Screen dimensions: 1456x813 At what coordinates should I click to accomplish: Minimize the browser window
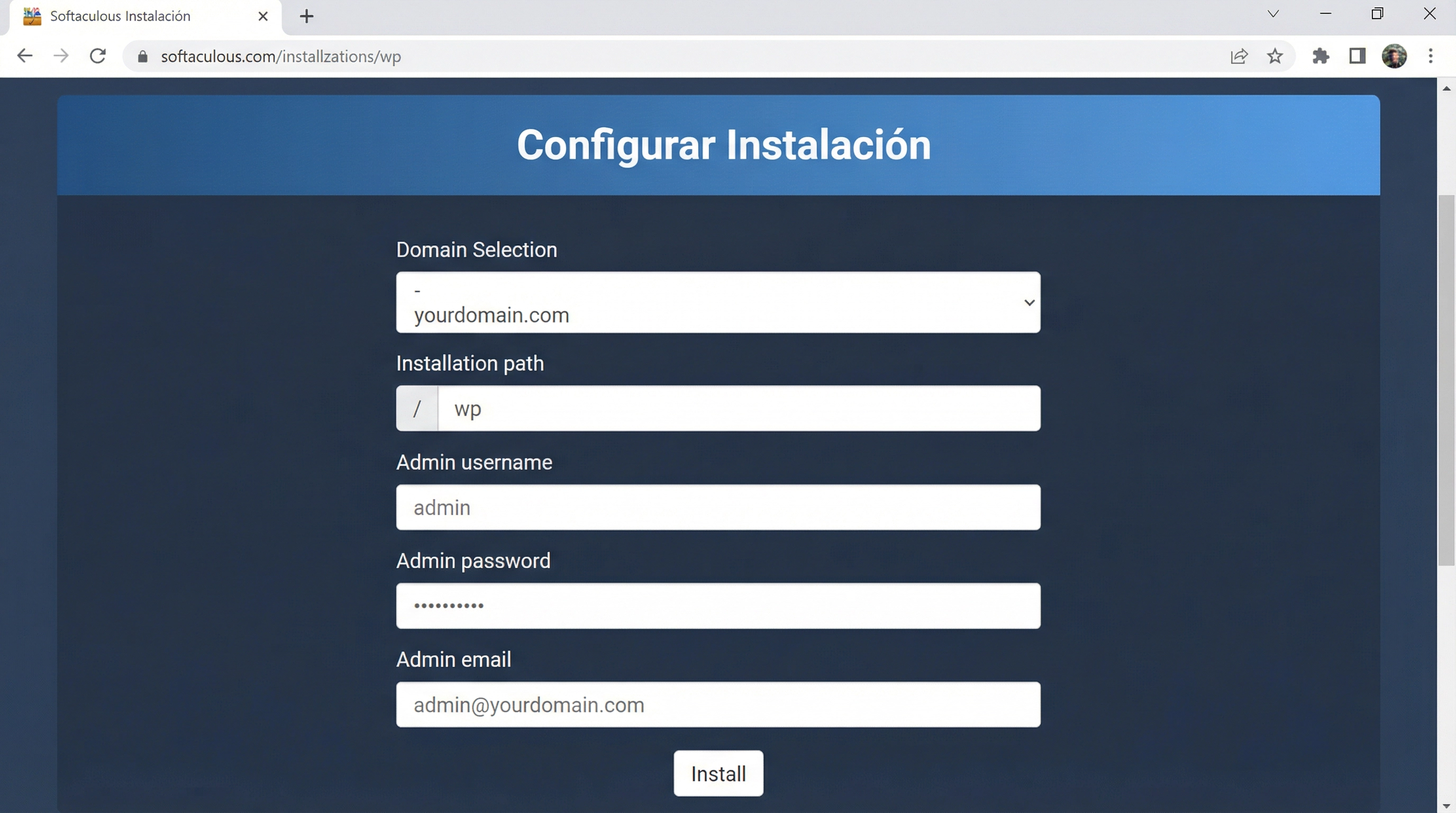coord(1325,14)
